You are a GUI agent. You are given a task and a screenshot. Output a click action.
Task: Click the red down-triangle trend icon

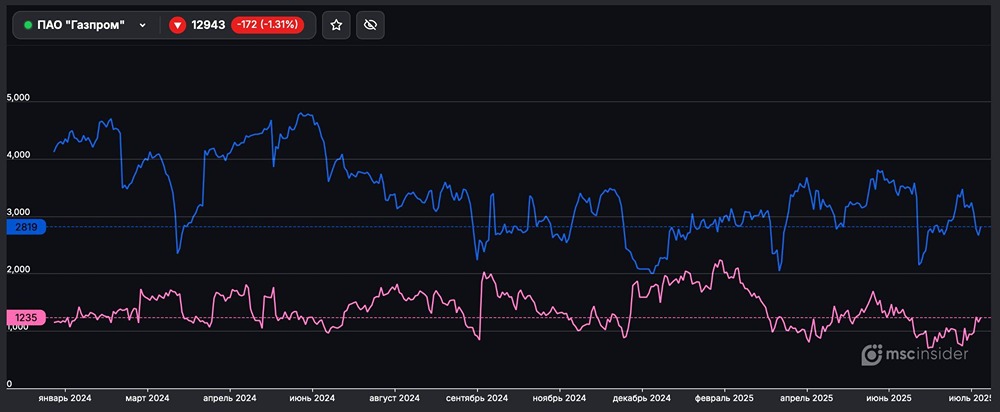(x=177, y=25)
